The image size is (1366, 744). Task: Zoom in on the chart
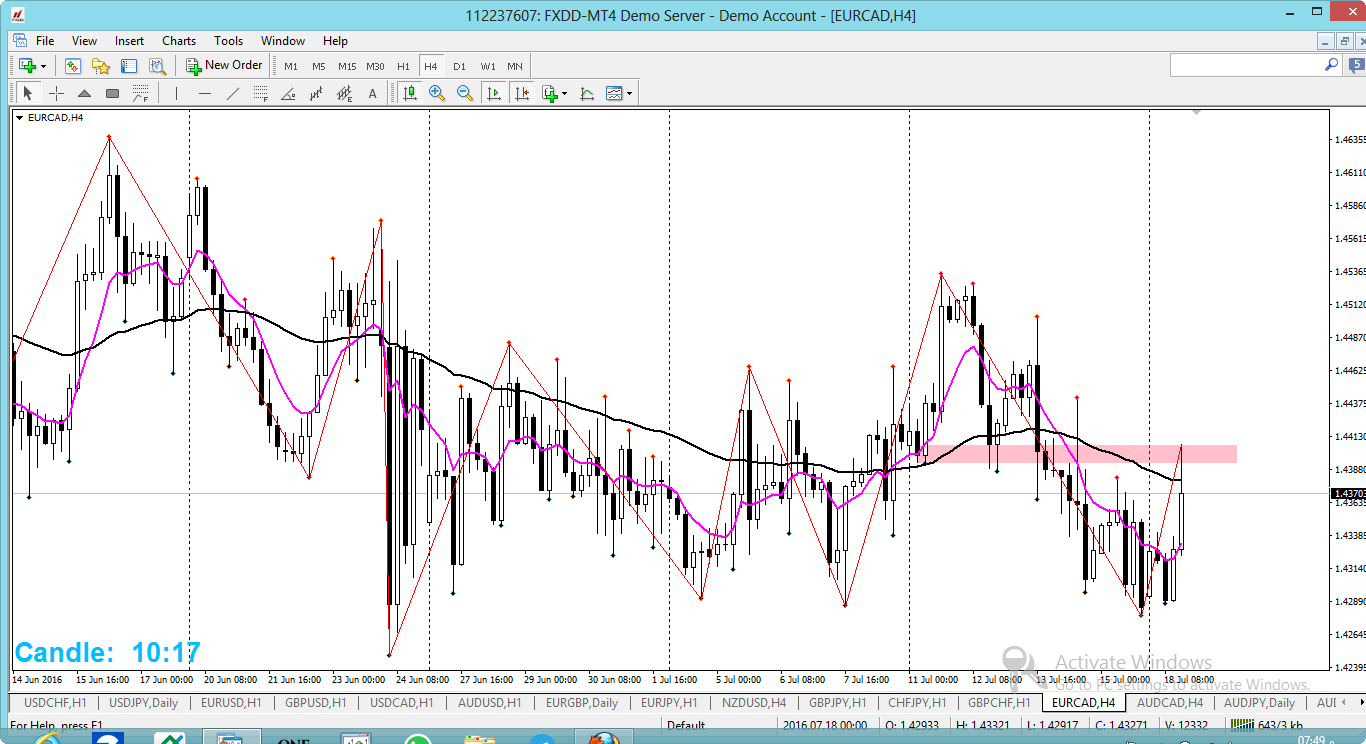437,93
